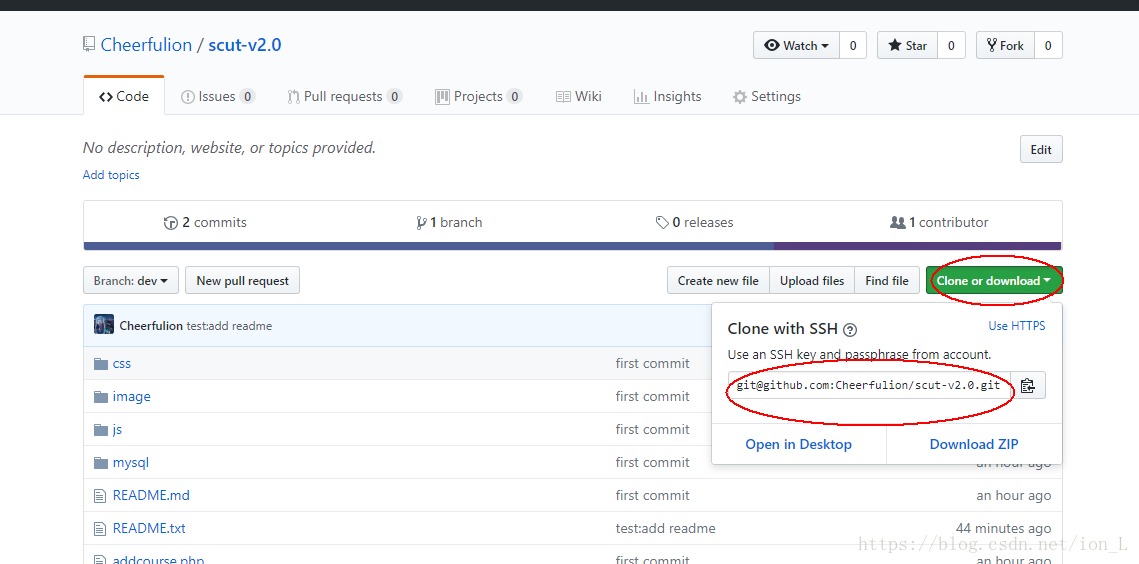The width and height of the screenshot is (1139, 564).
Task: Open the README.txt file
Action: click(149, 528)
